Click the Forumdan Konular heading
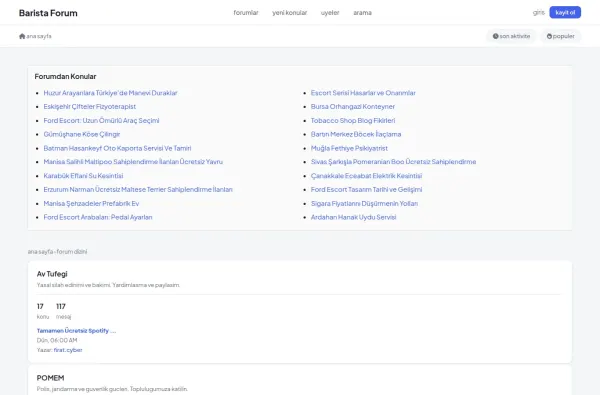Image resolution: width=600 pixels, height=395 pixels. click(65, 77)
